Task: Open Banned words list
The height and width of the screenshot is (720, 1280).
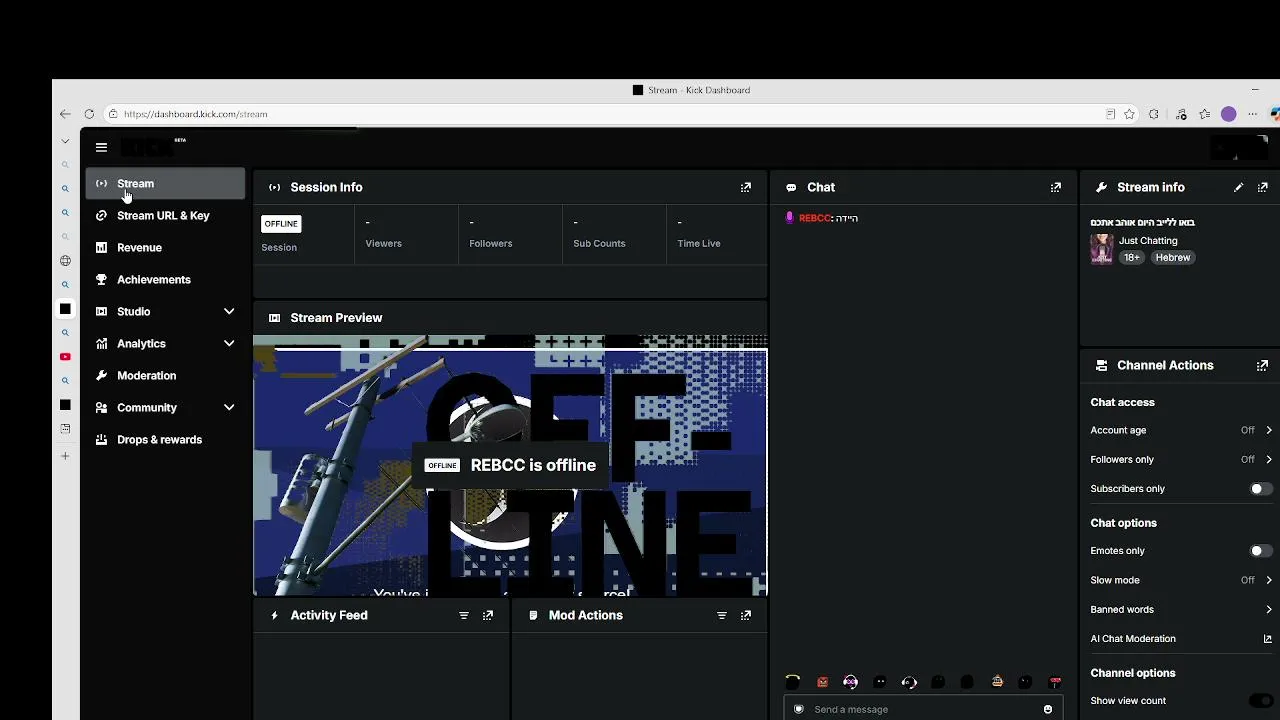Action: click(x=1181, y=610)
